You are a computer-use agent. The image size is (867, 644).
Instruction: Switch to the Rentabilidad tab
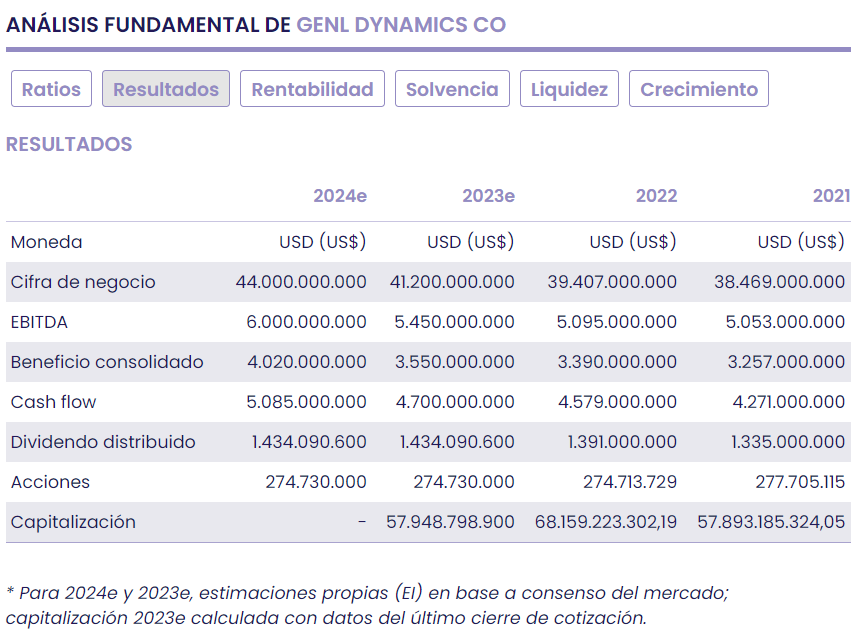click(x=312, y=89)
